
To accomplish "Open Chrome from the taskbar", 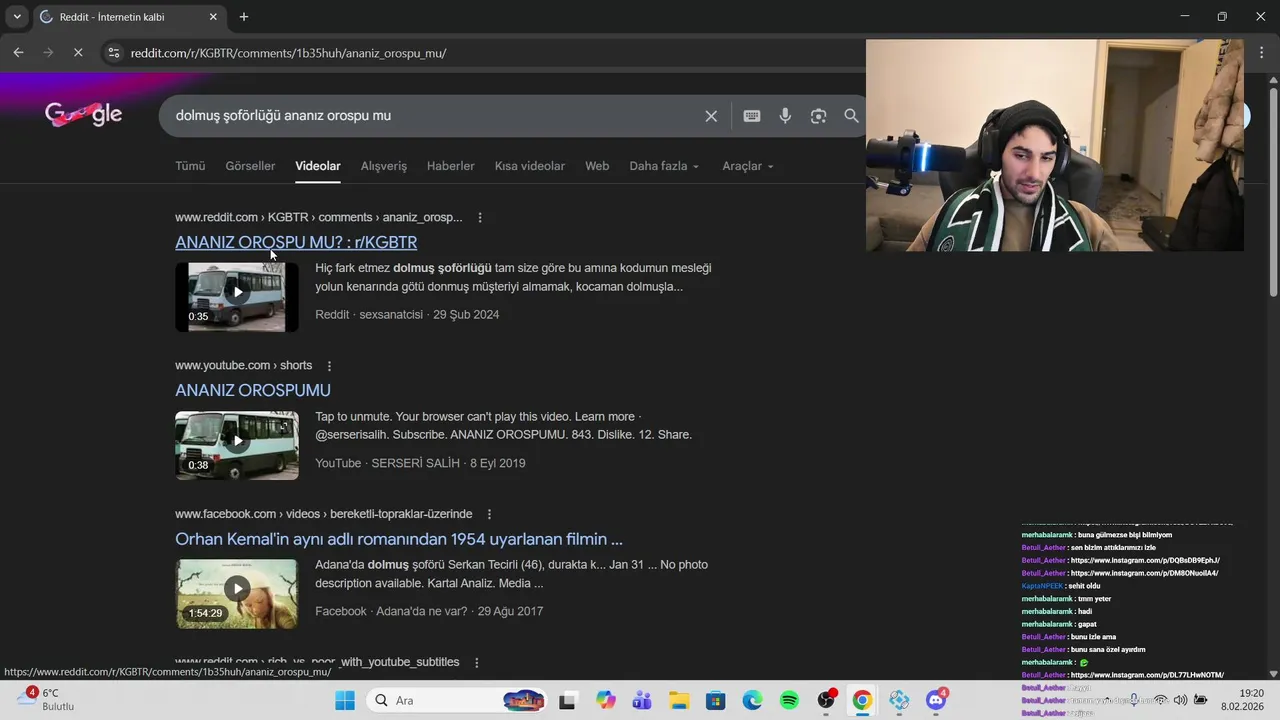I will click(x=862, y=700).
